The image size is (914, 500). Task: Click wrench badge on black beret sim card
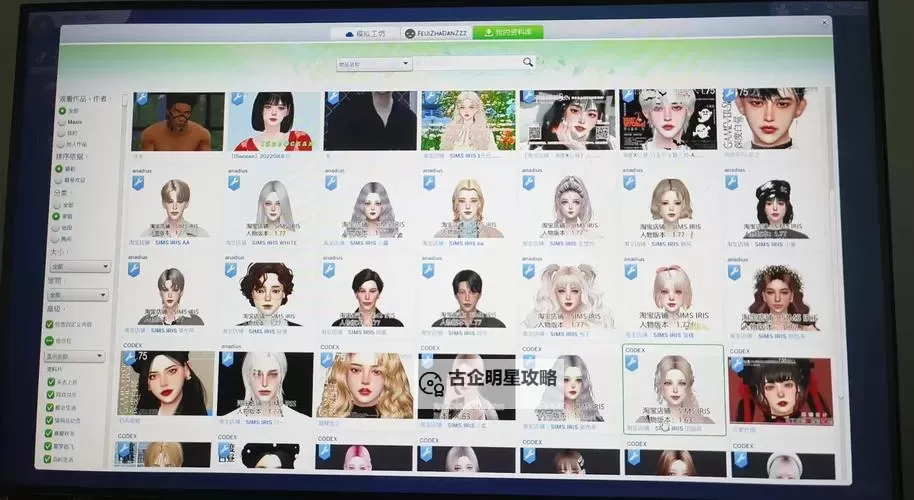tap(732, 183)
